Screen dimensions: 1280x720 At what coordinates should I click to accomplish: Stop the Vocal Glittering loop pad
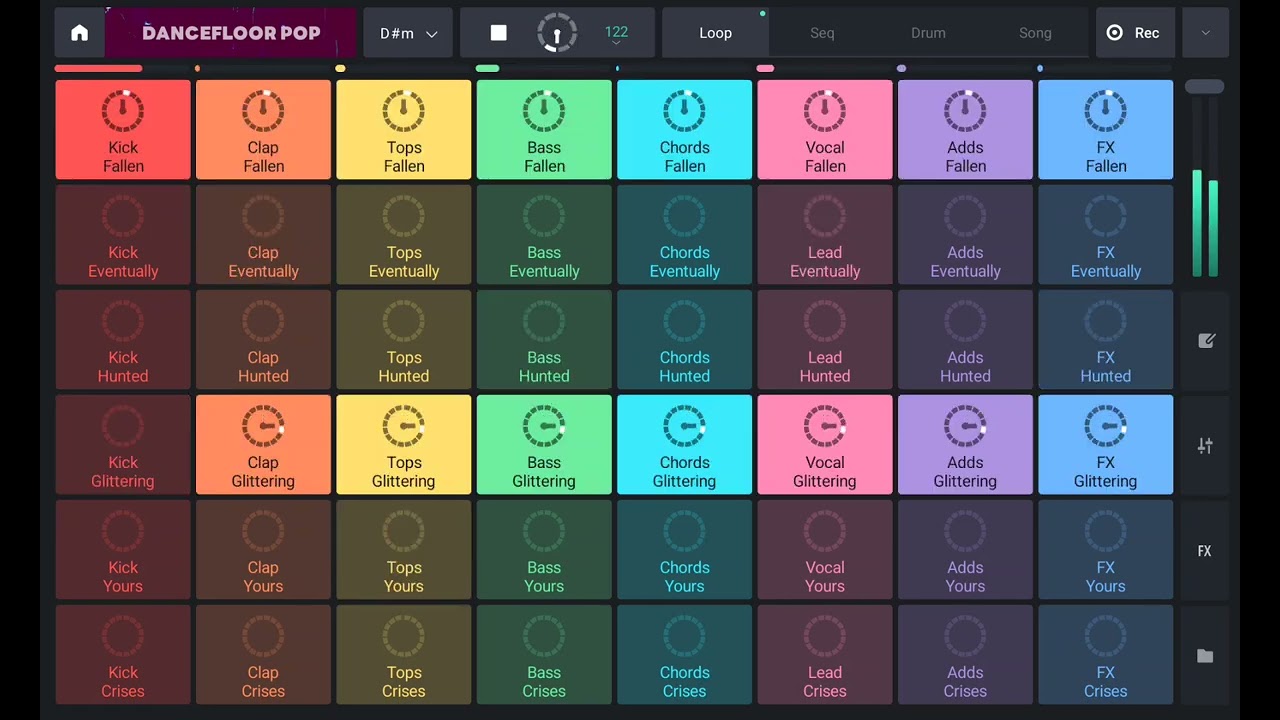click(x=825, y=445)
